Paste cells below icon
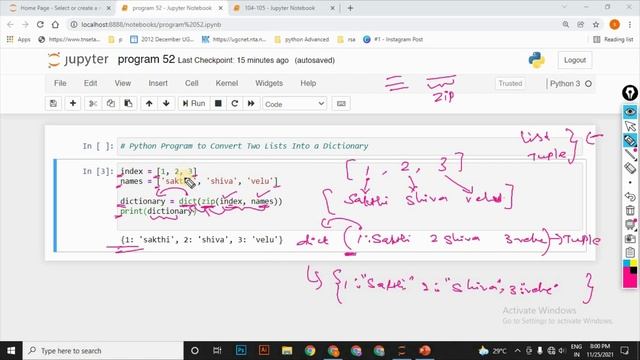640x360 pixels. pos(128,104)
